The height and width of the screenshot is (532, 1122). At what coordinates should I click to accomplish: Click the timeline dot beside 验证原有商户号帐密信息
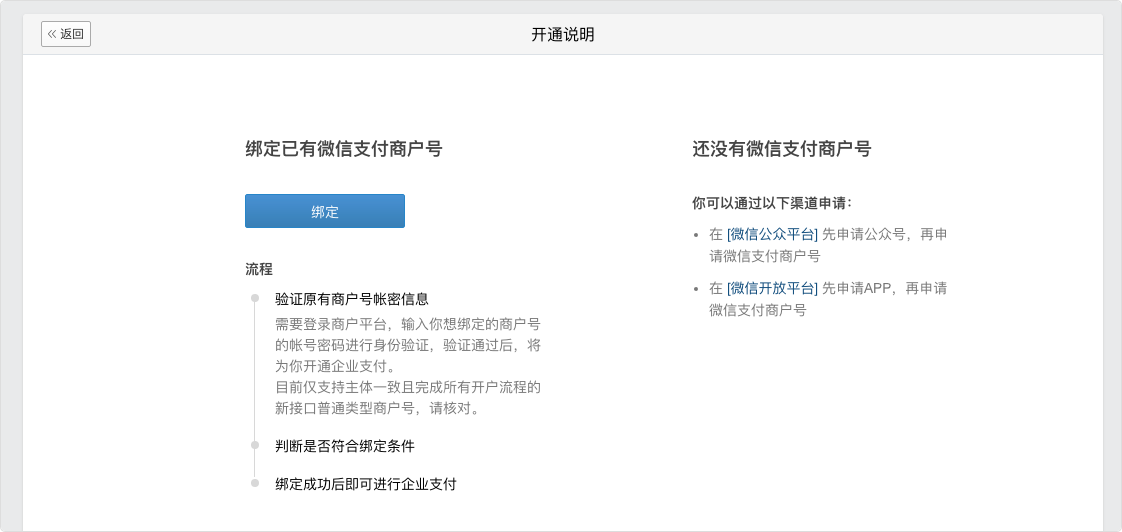pos(255,298)
